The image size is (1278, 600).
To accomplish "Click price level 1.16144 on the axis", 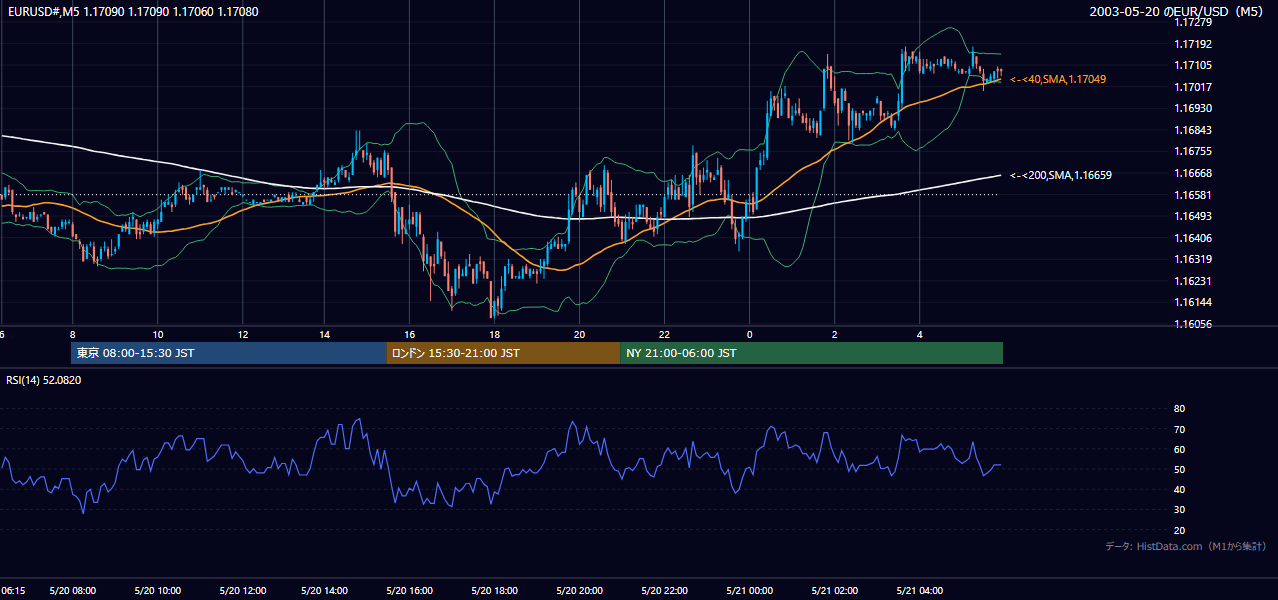I will point(1195,302).
